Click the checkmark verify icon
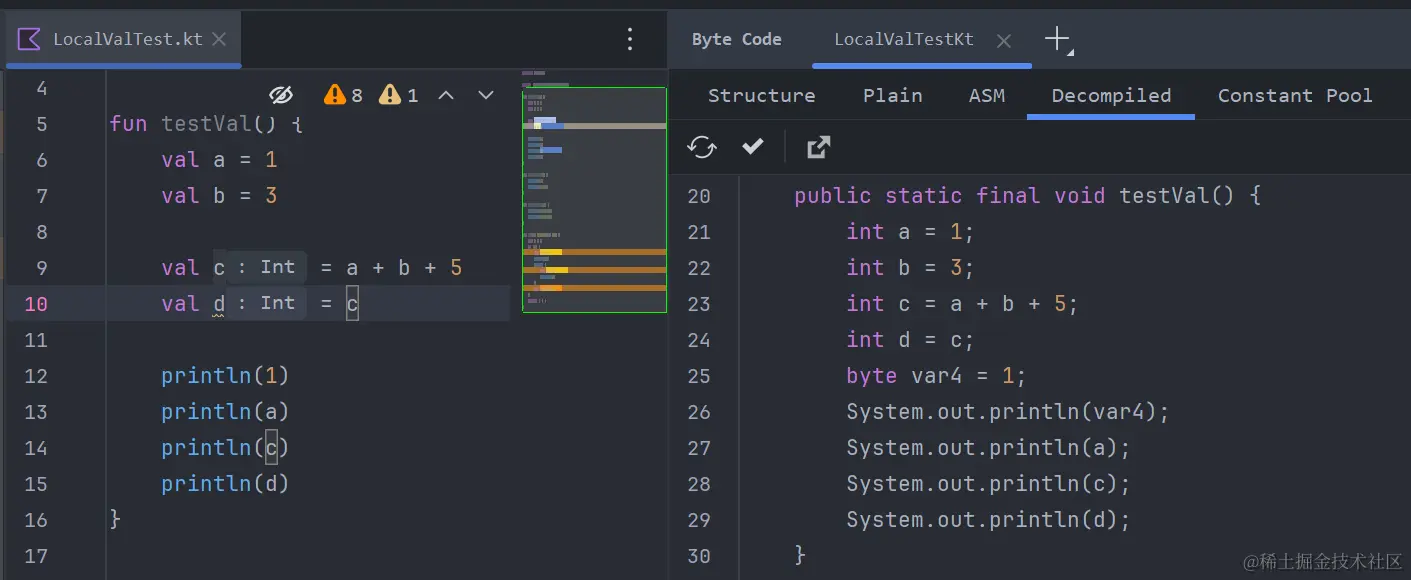This screenshot has height=580, width=1411. point(753,147)
